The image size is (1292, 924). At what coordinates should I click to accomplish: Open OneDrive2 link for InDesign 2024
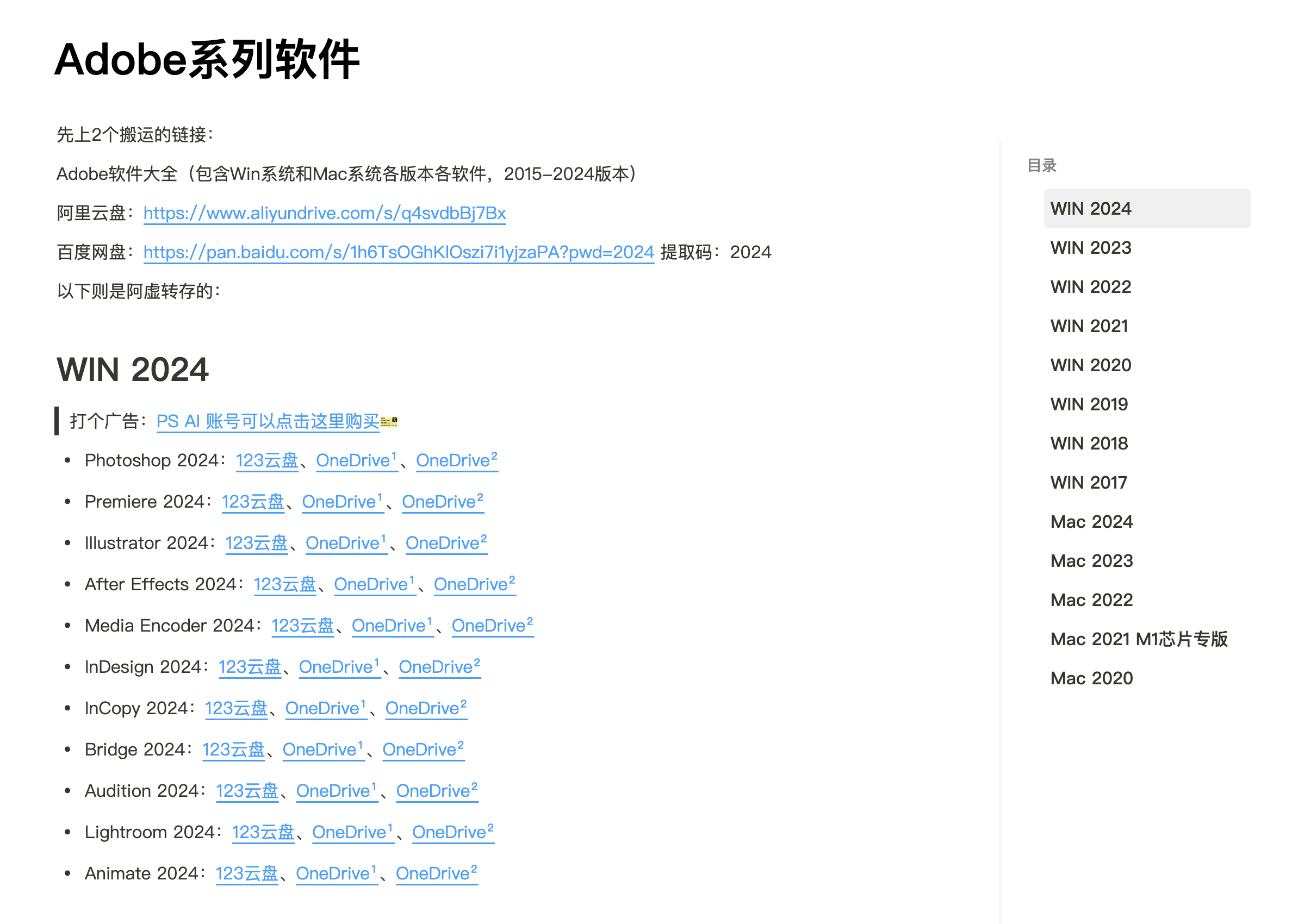[439, 667]
